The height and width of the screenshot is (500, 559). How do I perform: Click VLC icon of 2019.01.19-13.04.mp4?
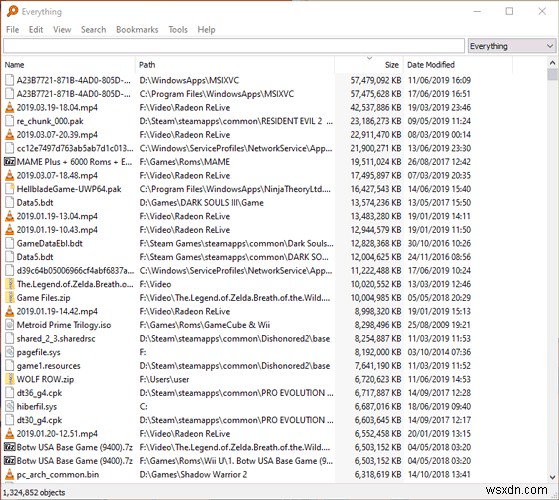(x=10, y=216)
